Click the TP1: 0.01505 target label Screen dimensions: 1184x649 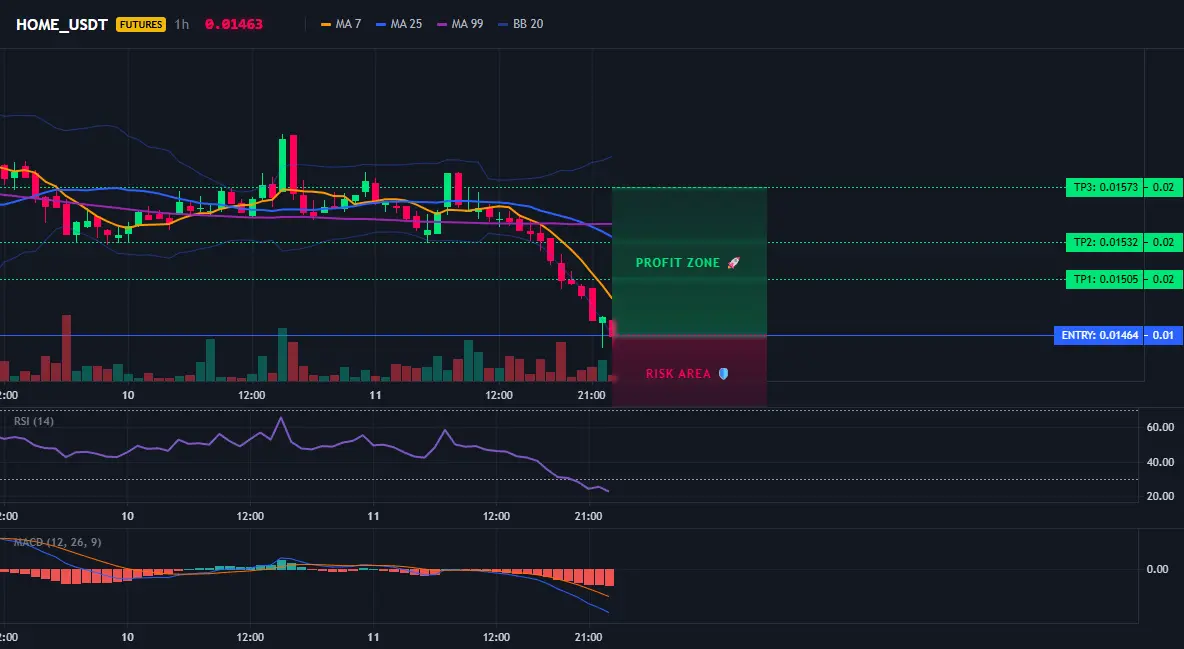click(1105, 280)
